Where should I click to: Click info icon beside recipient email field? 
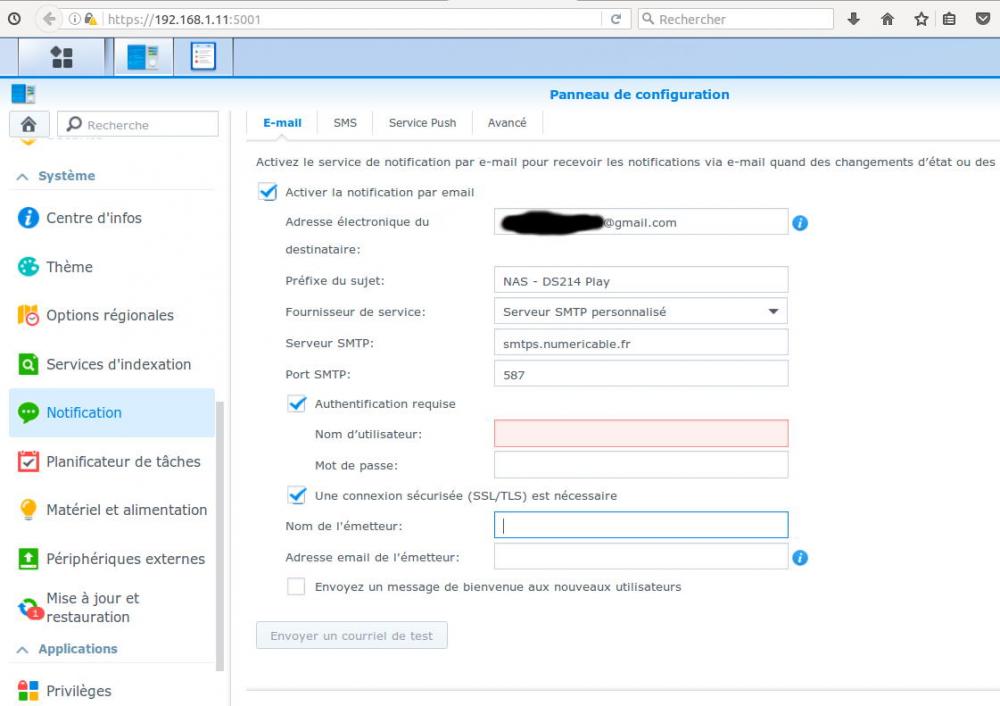[800, 223]
